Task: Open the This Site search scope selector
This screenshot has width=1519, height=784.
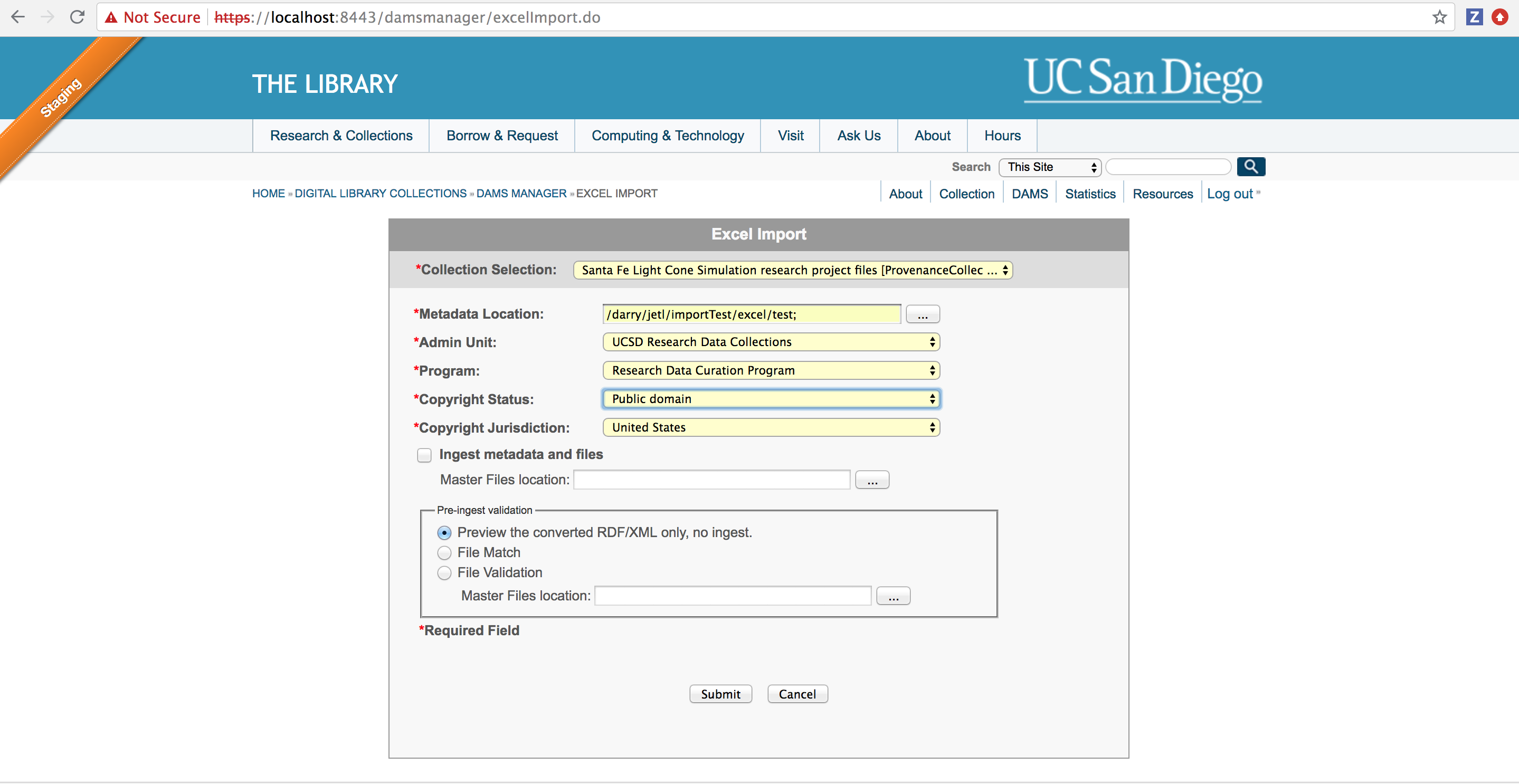Action: pyautogui.click(x=1049, y=167)
